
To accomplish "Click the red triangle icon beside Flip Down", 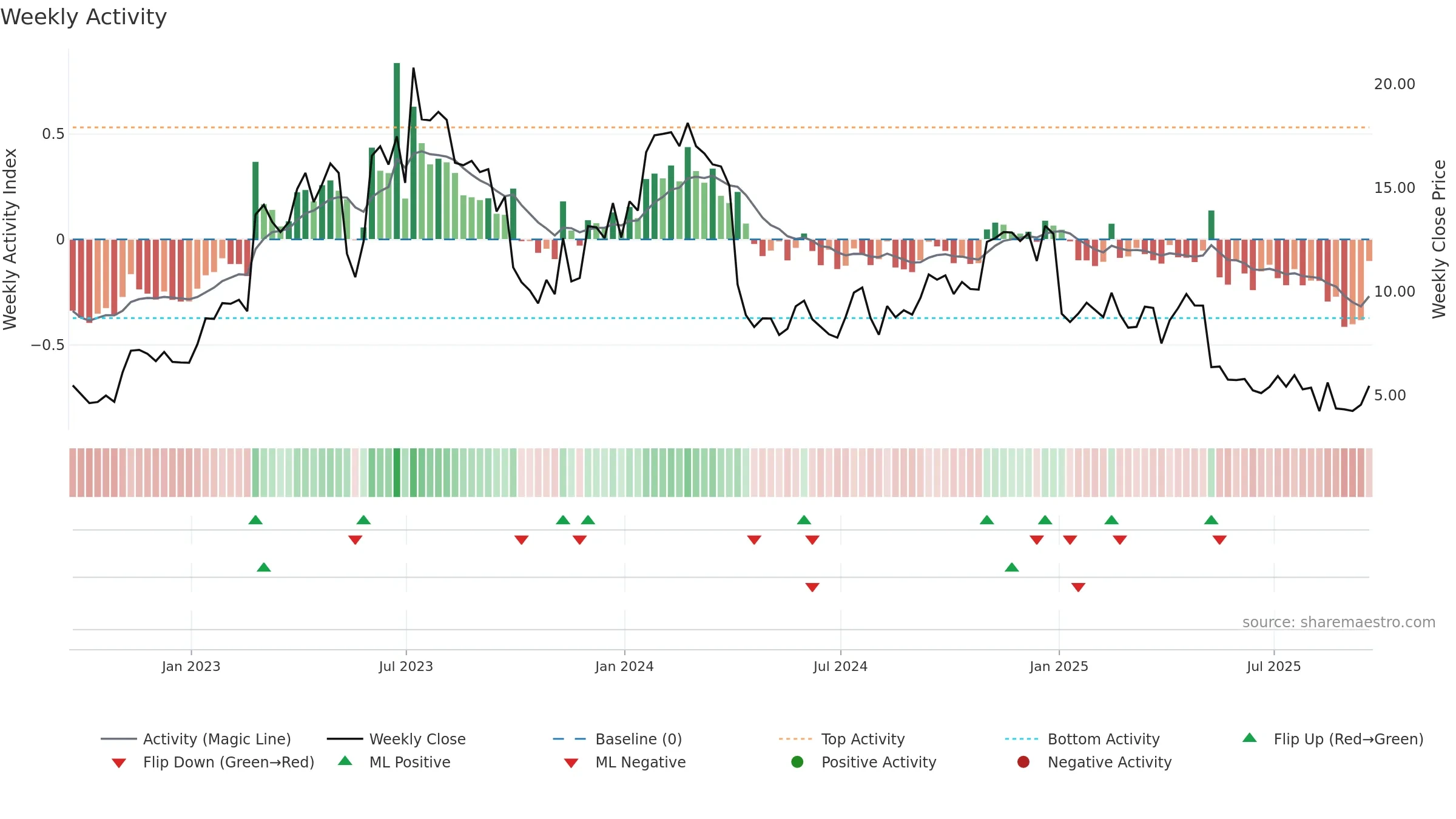I will pyautogui.click(x=119, y=763).
